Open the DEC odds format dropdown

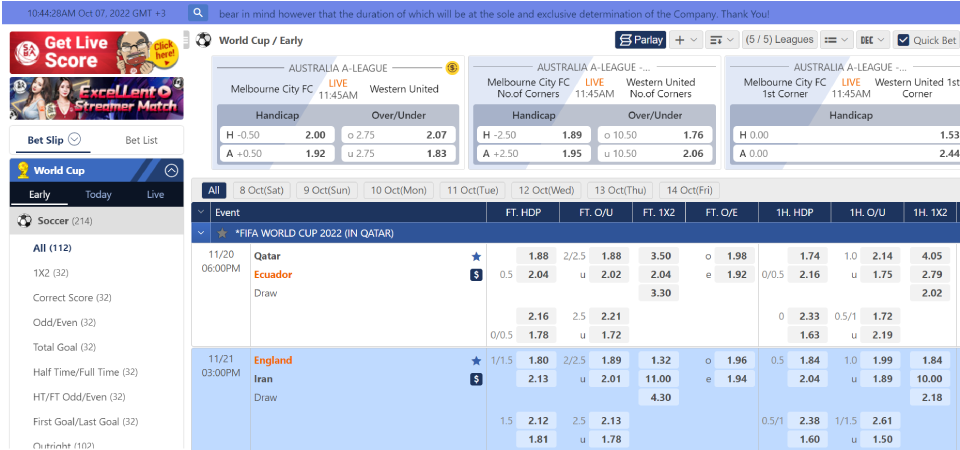pyautogui.click(x=872, y=40)
